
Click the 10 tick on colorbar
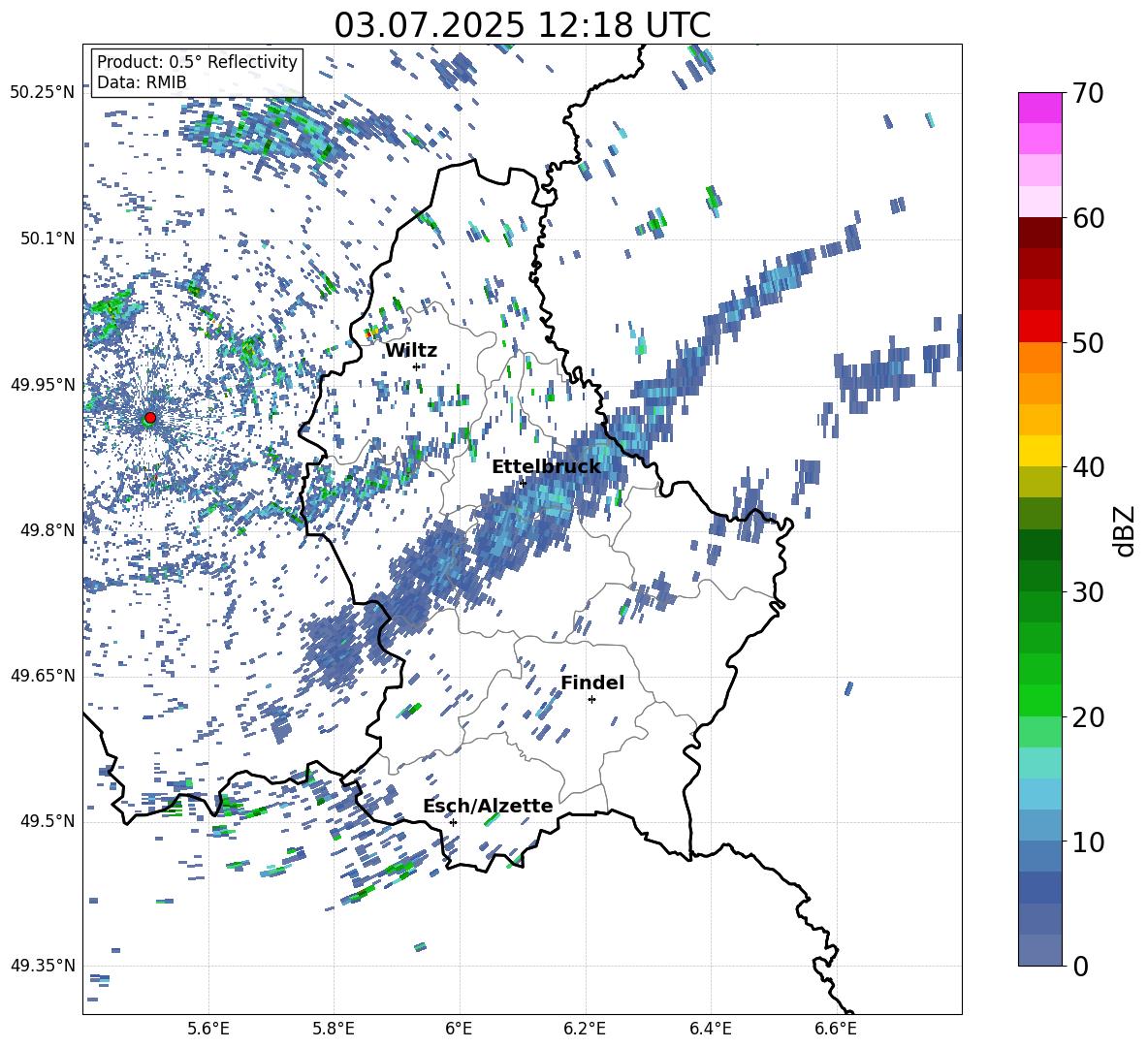1088,842
